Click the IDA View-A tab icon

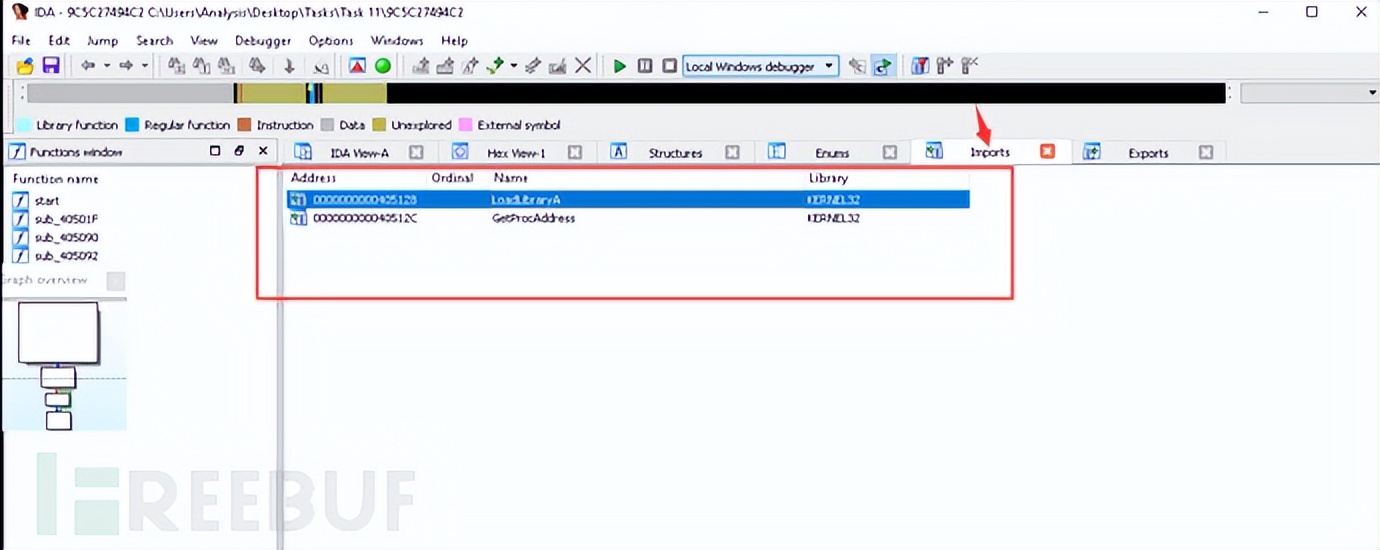tap(304, 153)
